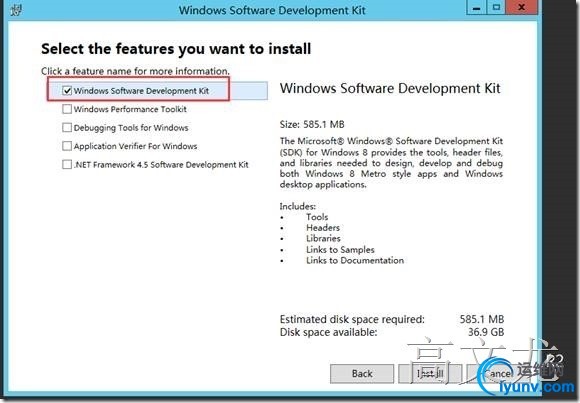
Task: Minimize the Windows Software Development Kit window
Action: [x=476, y=7]
